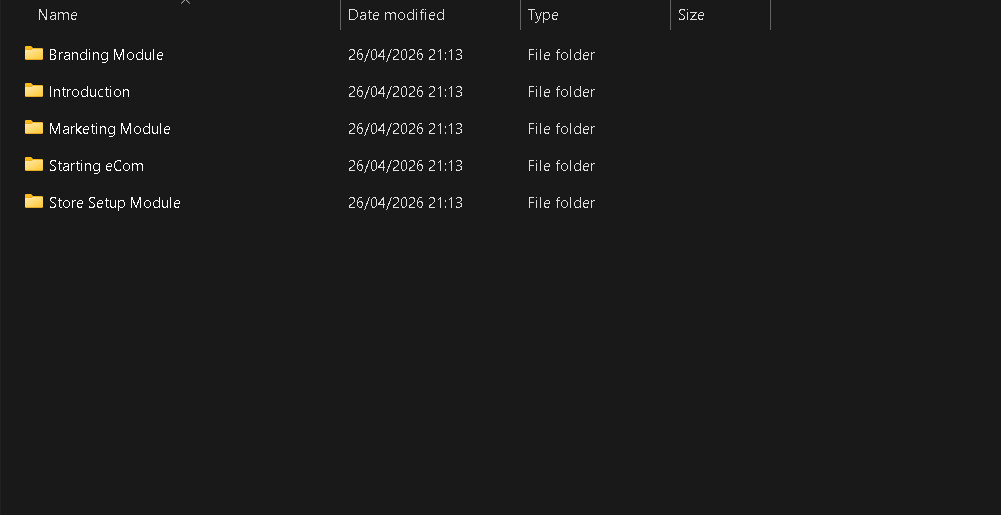Select the Marketing Module name label
Viewport: 1001px width, 515px height.
pos(110,129)
